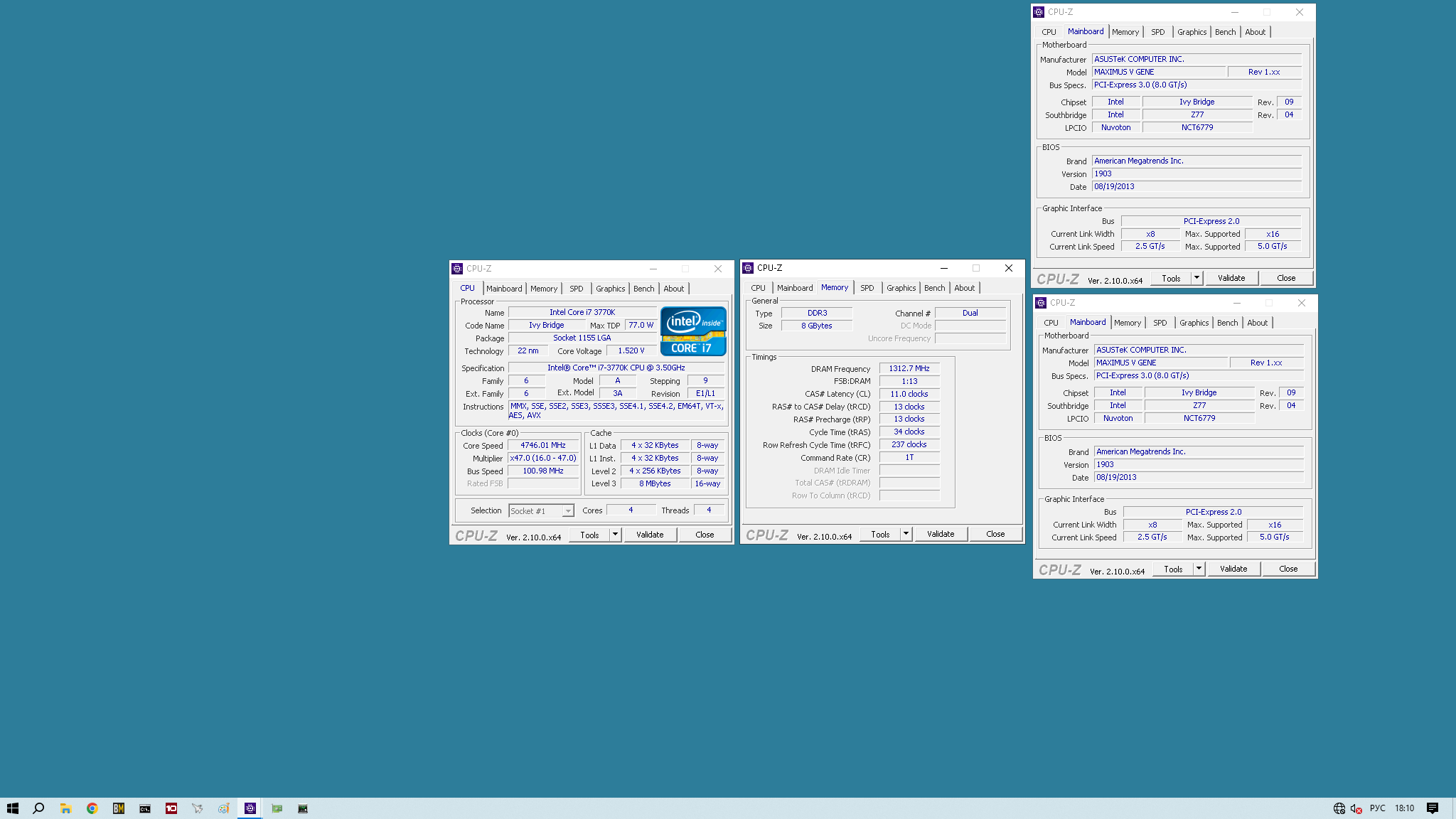Click the green graphics card taskbar icon
1456x819 pixels.
[x=277, y=808]
